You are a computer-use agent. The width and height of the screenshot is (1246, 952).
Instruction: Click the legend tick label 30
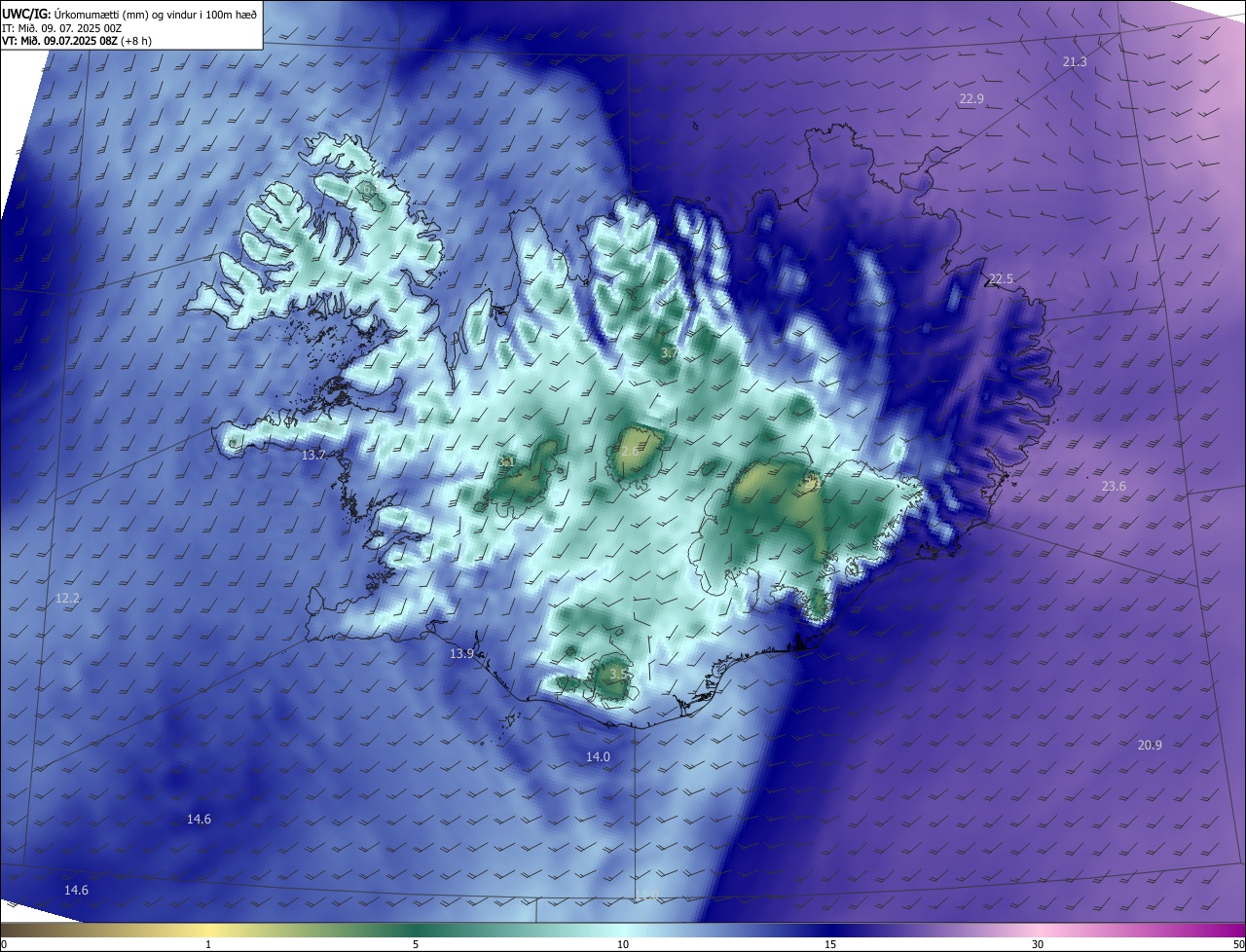pyautogui.click(x=1038, y=945)
